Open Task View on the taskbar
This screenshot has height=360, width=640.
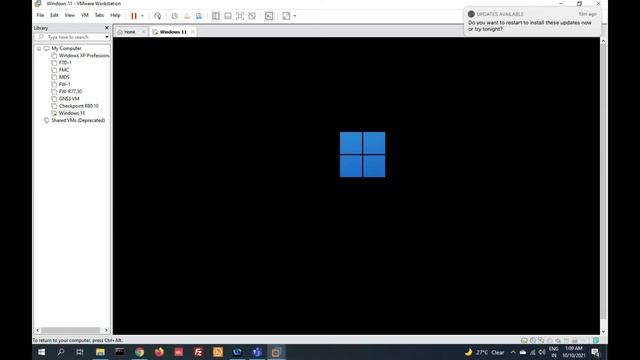(x=80, y=352)
